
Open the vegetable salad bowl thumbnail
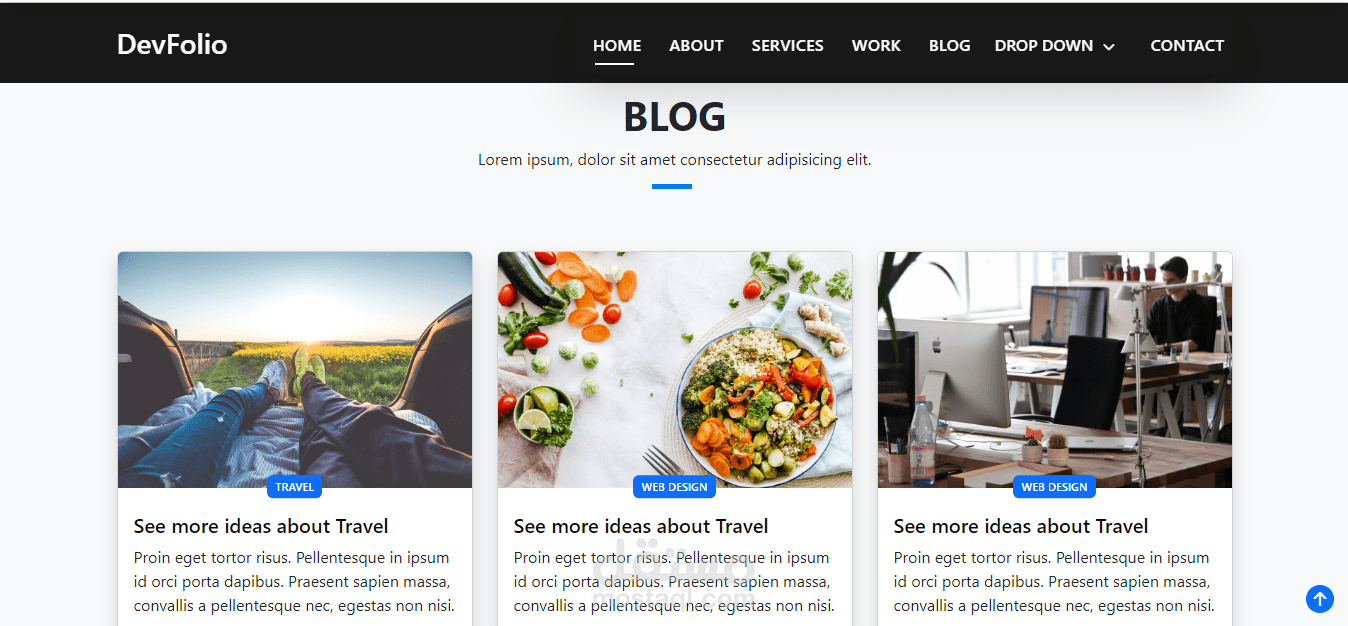pyautogui.click(x=675, y=370)
